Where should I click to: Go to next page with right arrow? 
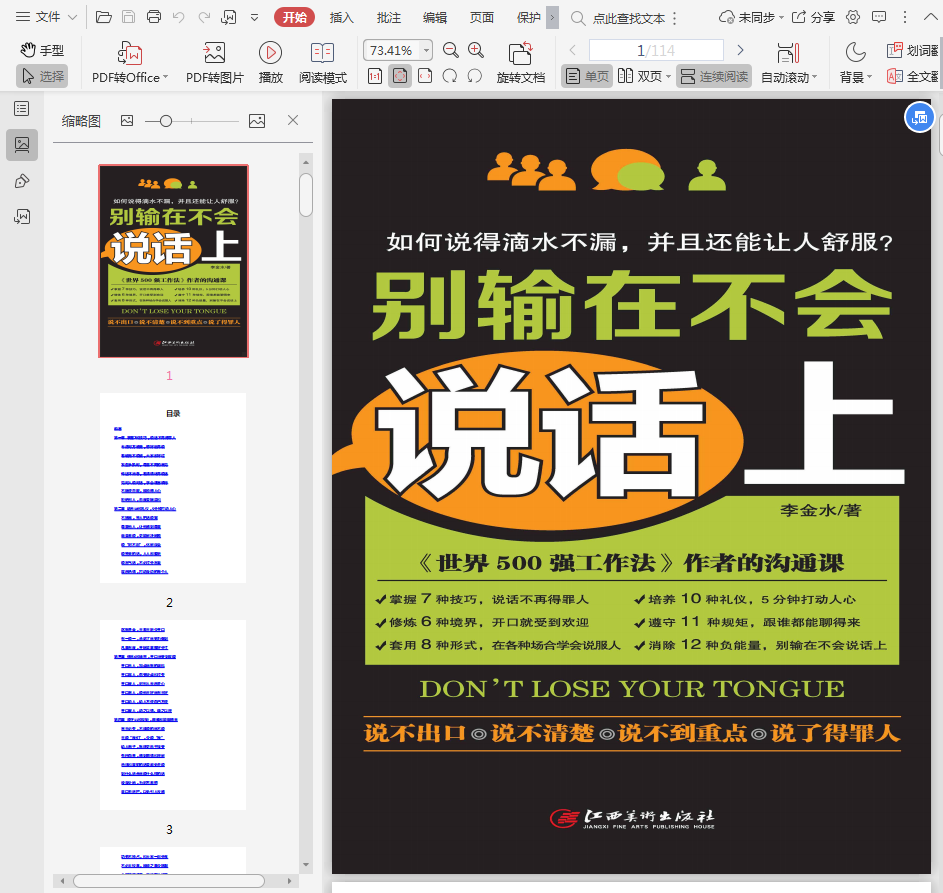click(x=740, y=50)
